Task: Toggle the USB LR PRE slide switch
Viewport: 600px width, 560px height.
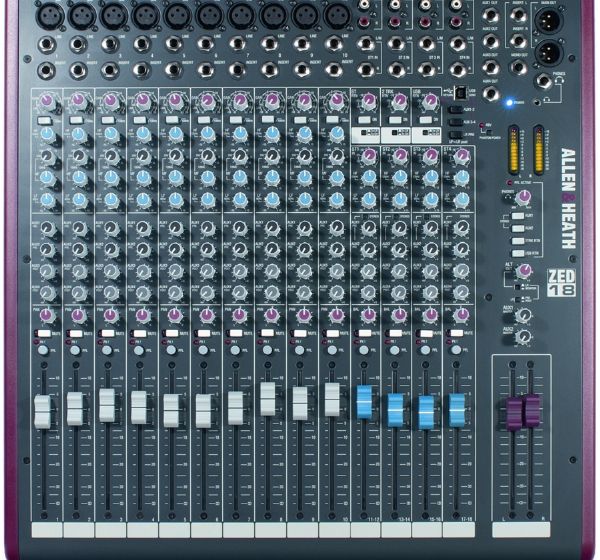Action: (455, 135)
